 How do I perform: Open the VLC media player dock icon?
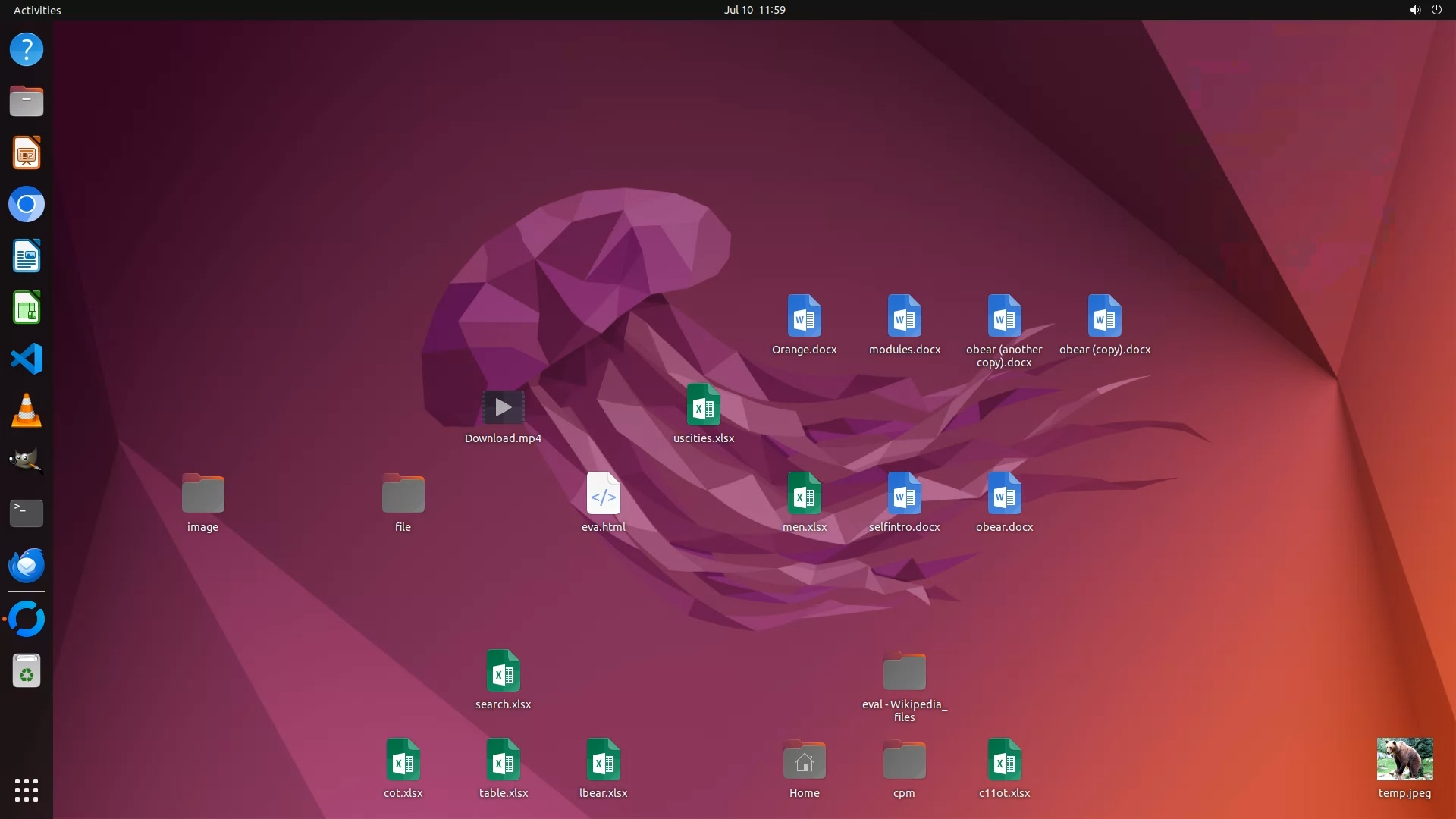point(27,411)
